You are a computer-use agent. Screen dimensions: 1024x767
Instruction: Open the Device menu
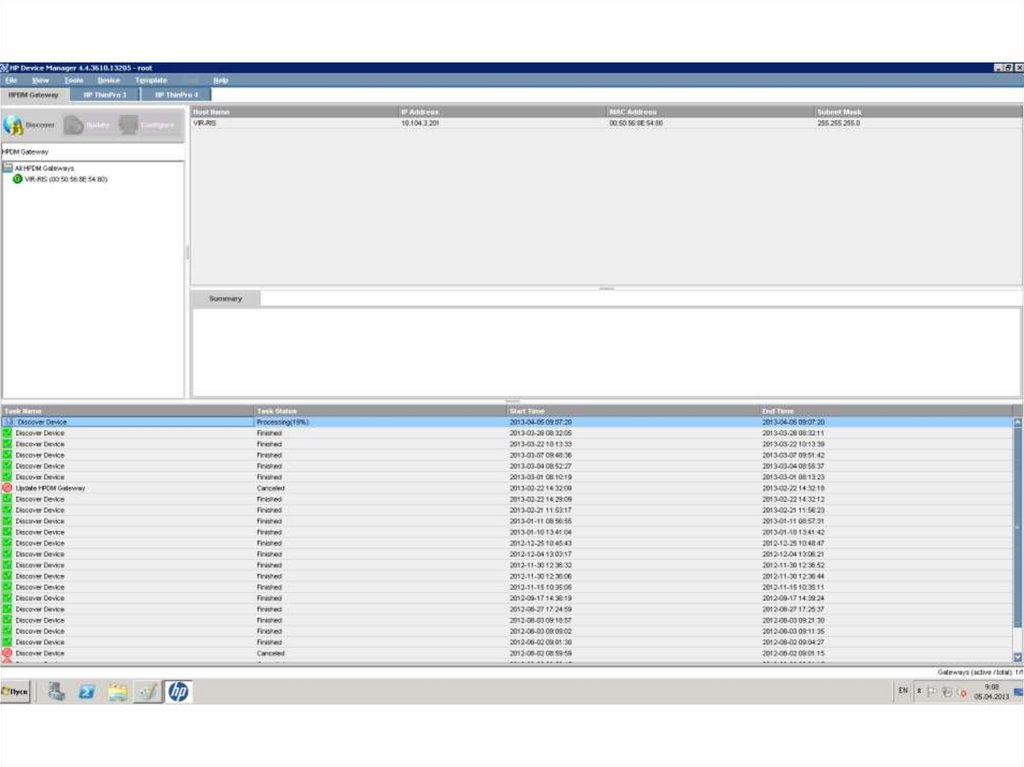tap(108, 80)
